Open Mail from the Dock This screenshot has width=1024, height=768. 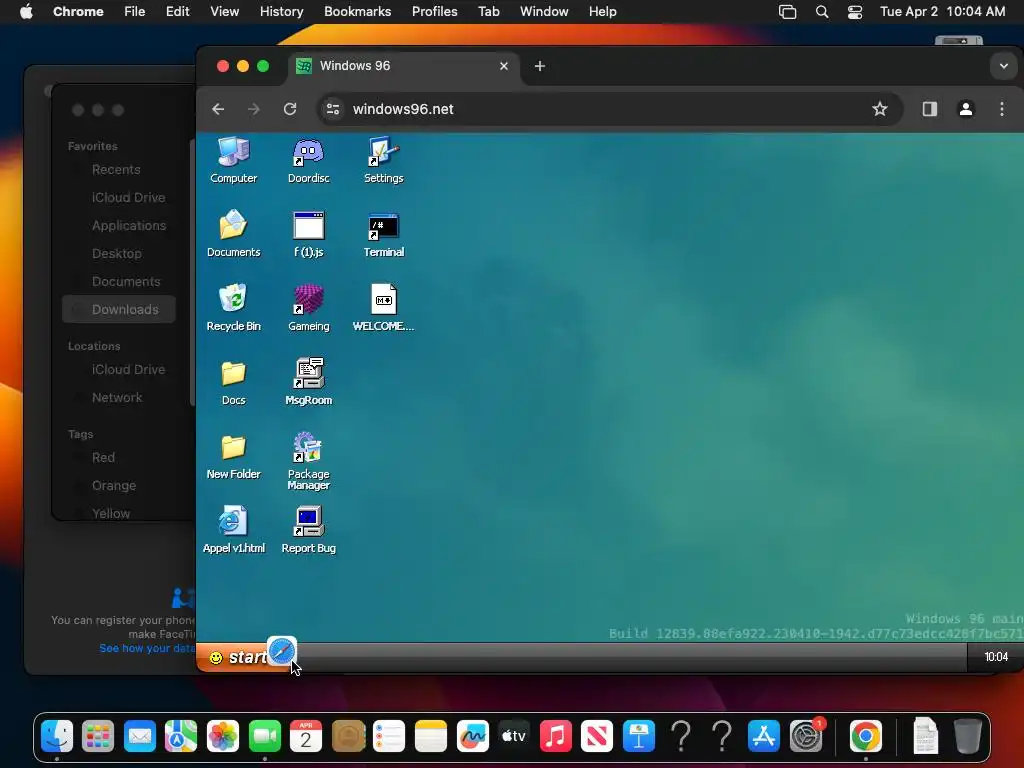(140, 737)
